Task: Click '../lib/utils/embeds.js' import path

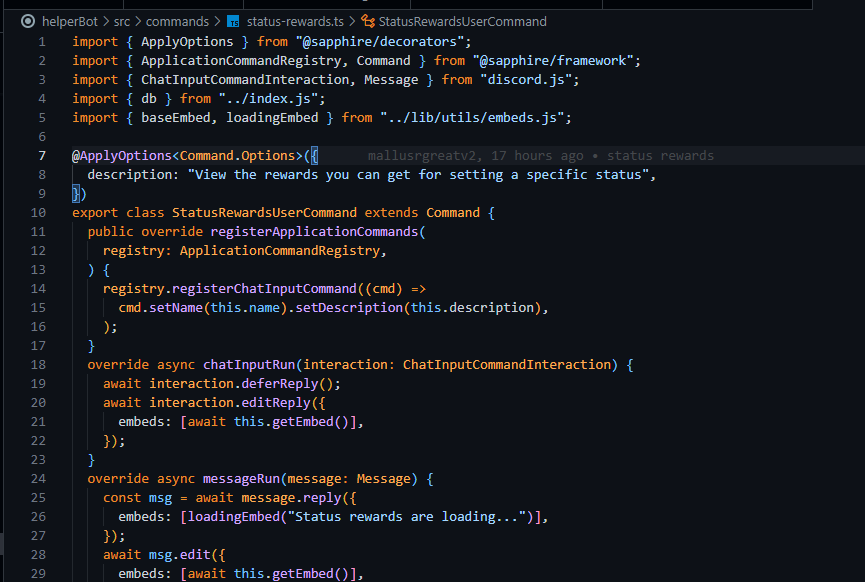Action: pyautogui.click(x=472, y=118)
